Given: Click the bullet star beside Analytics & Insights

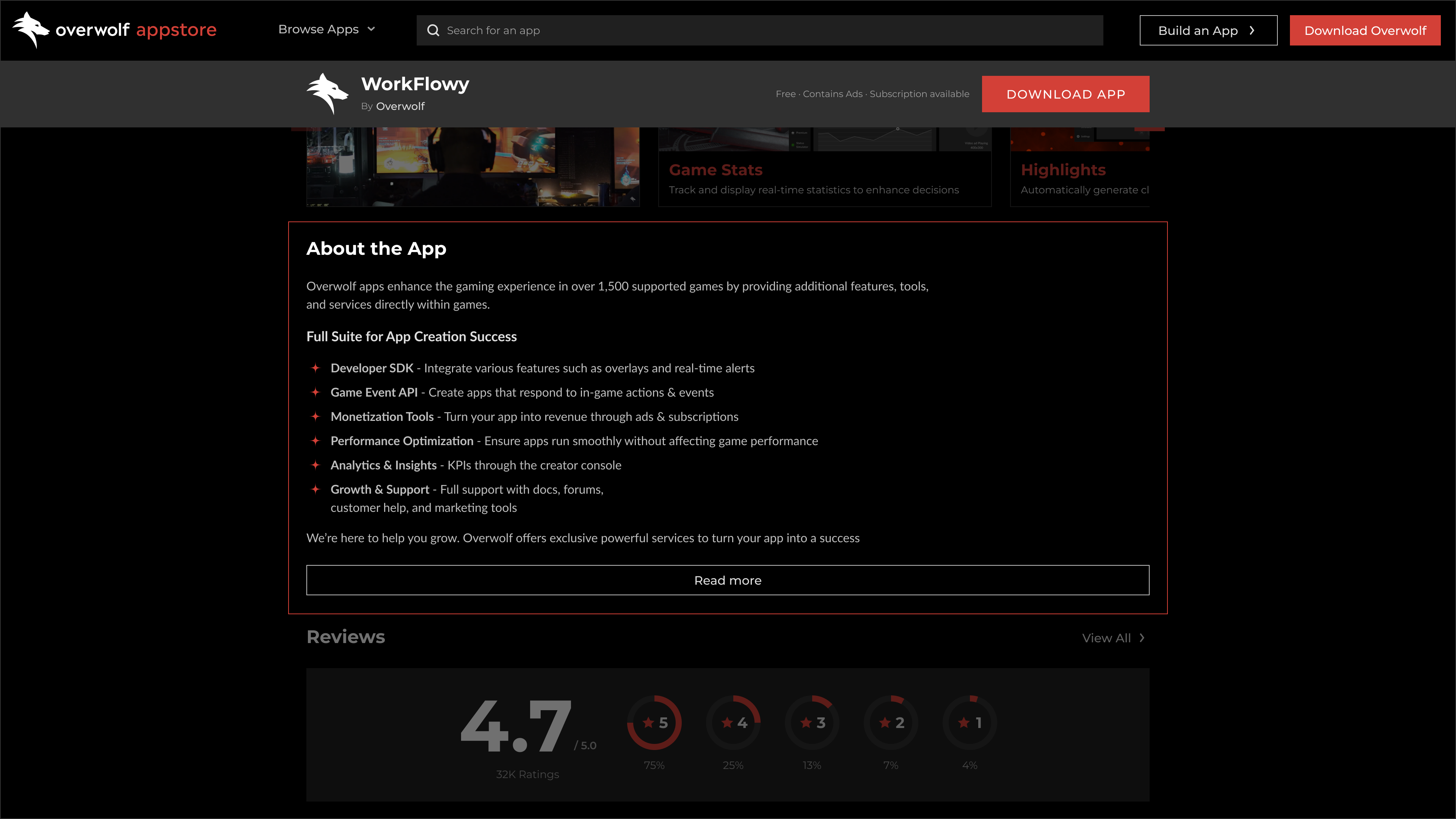Looking at the screenshot, I should [x=315, y=465].
